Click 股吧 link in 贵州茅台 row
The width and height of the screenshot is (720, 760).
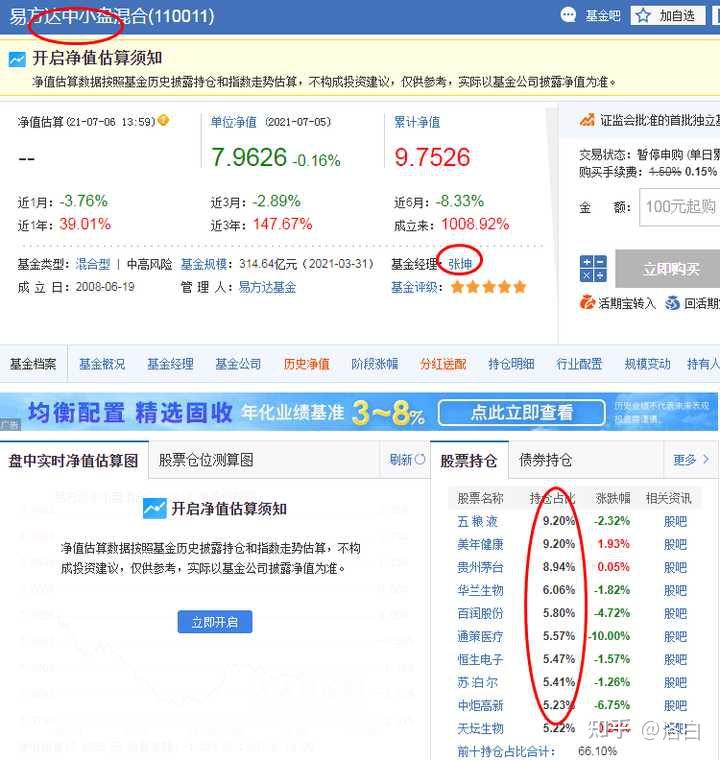click(675, 567)
